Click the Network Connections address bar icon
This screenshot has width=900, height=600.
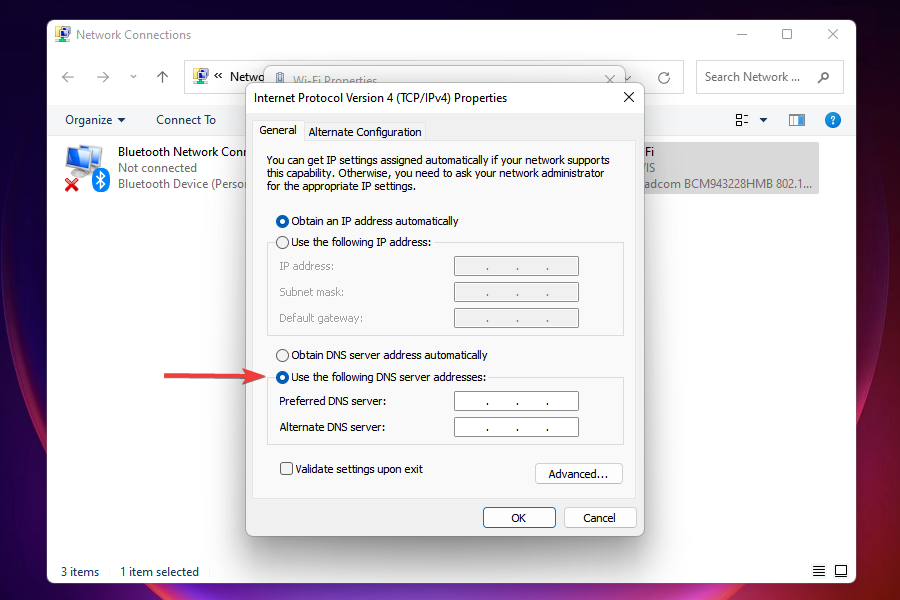(x=200, y=76)
